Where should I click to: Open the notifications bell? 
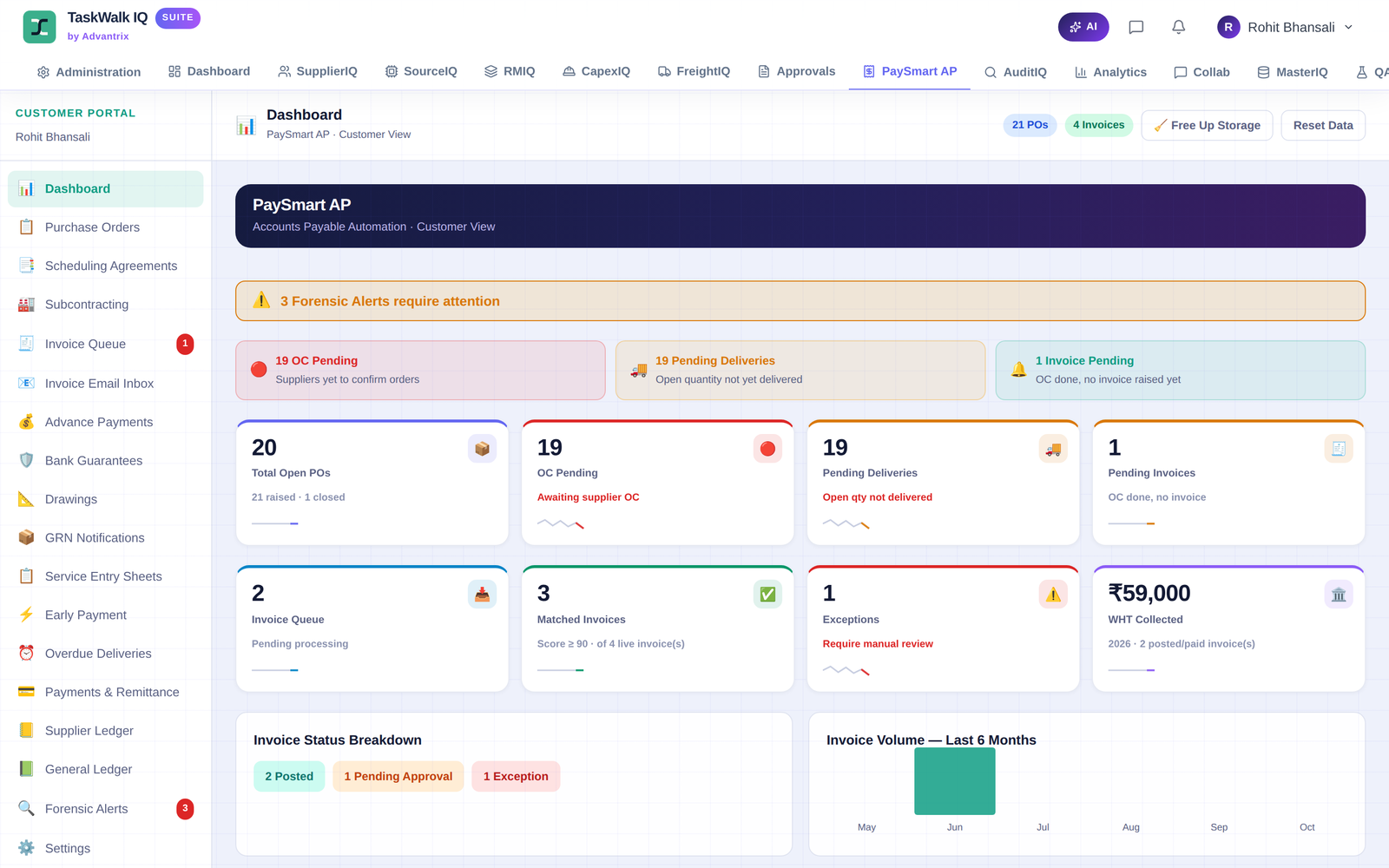[1178, 27]
